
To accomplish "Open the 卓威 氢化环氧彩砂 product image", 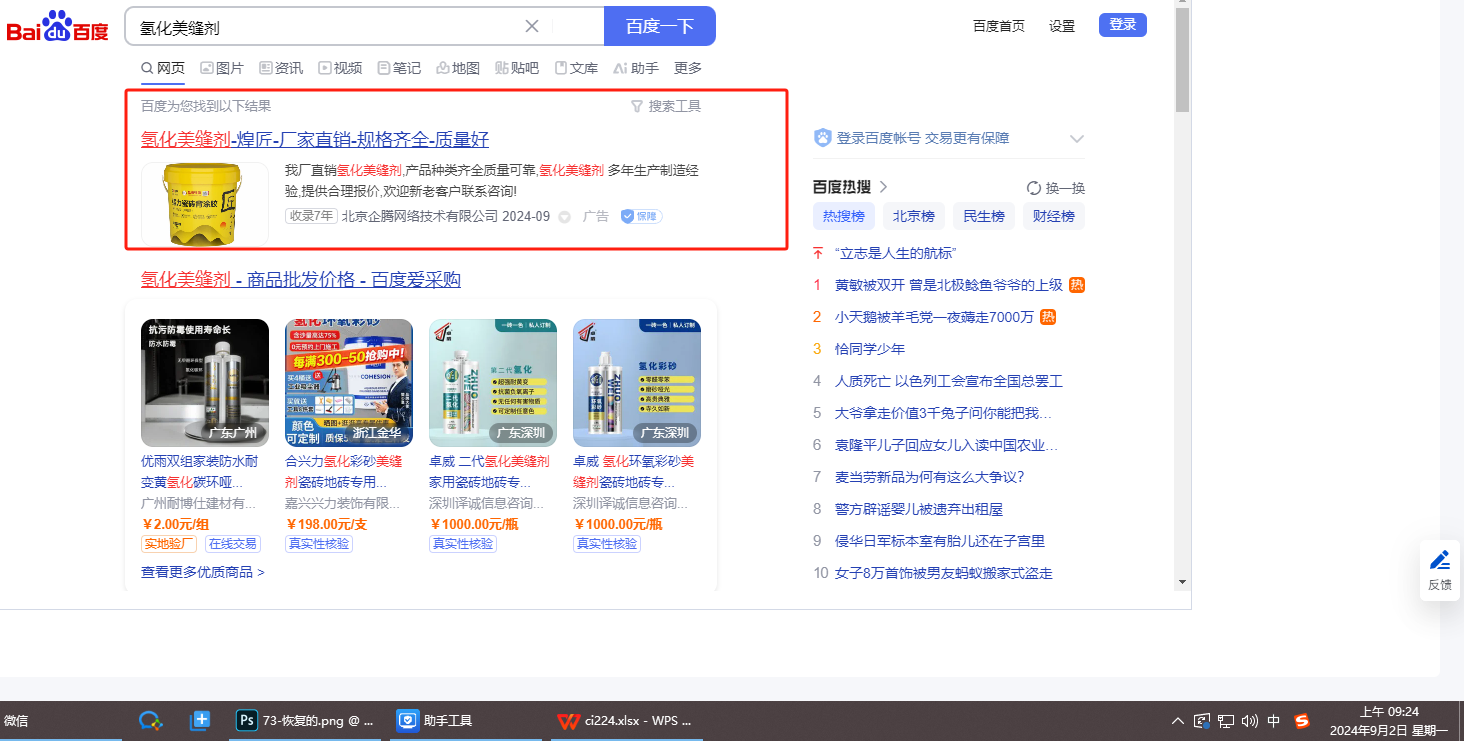I will point(637,383).
